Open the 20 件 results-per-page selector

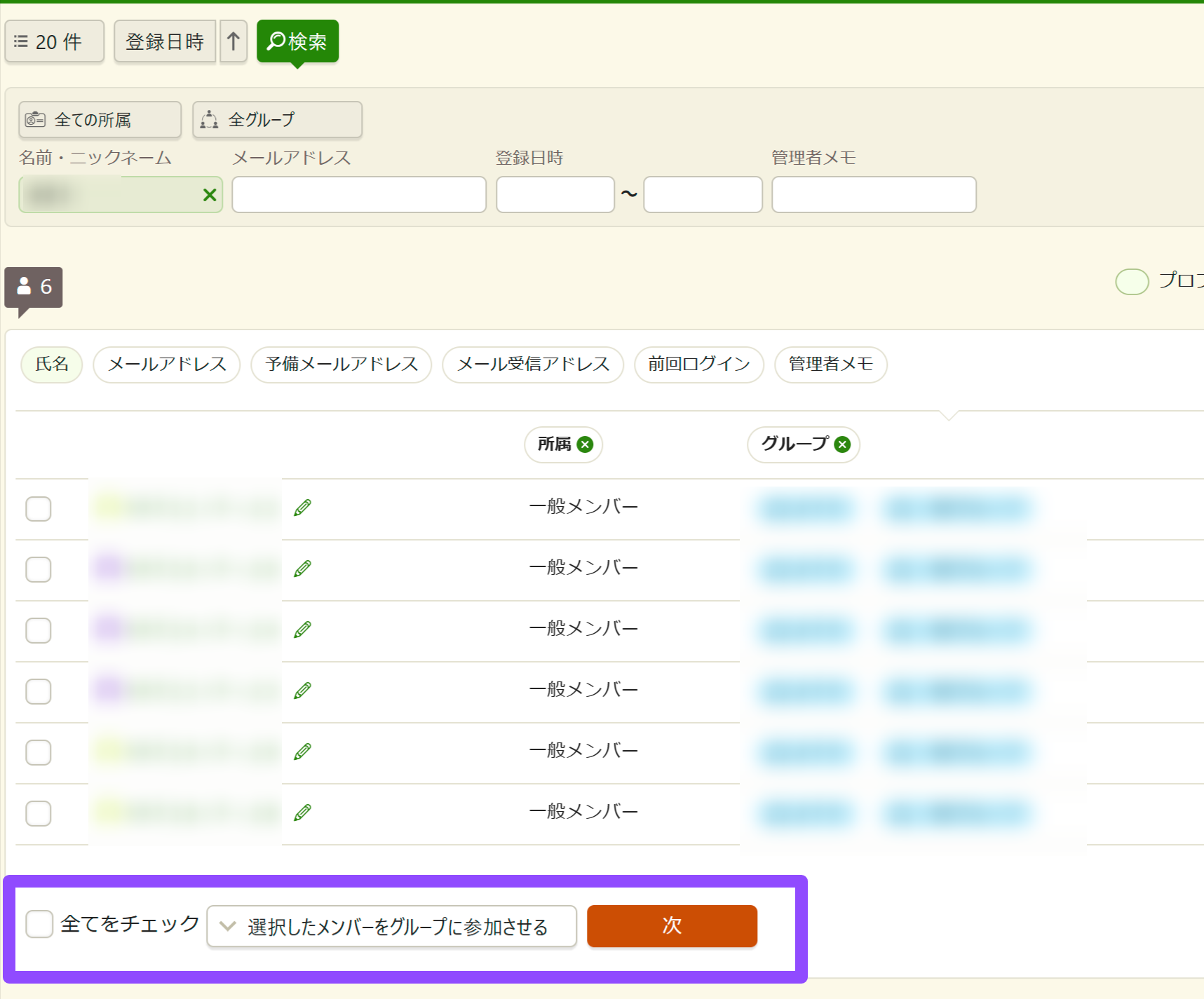pyautogui.click(x=55, y=41)
